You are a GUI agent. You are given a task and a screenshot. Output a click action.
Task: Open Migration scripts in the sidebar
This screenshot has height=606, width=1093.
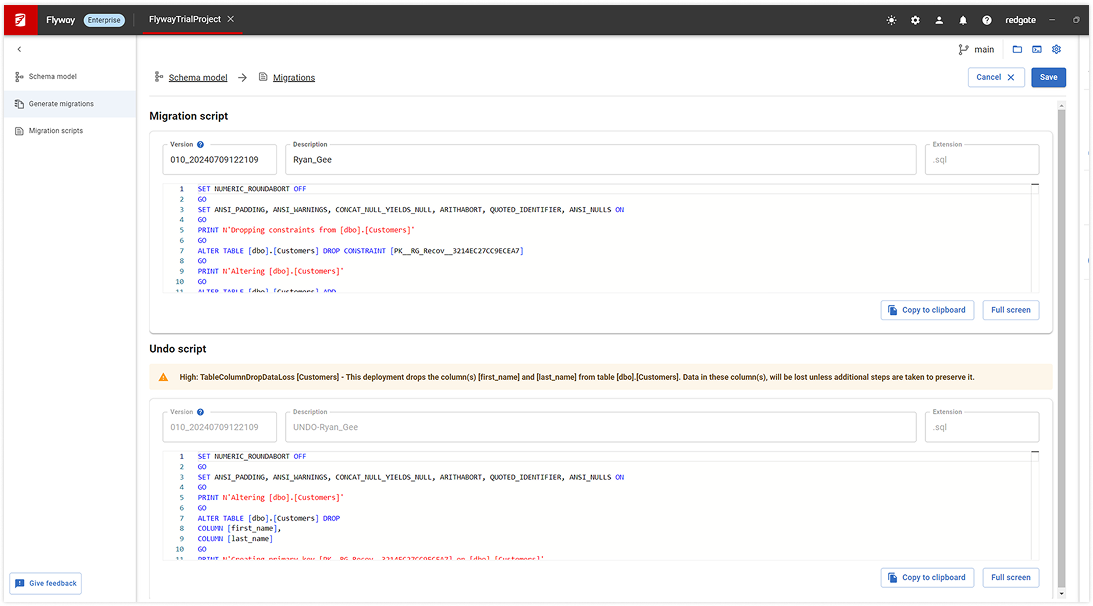click(55, 131)
